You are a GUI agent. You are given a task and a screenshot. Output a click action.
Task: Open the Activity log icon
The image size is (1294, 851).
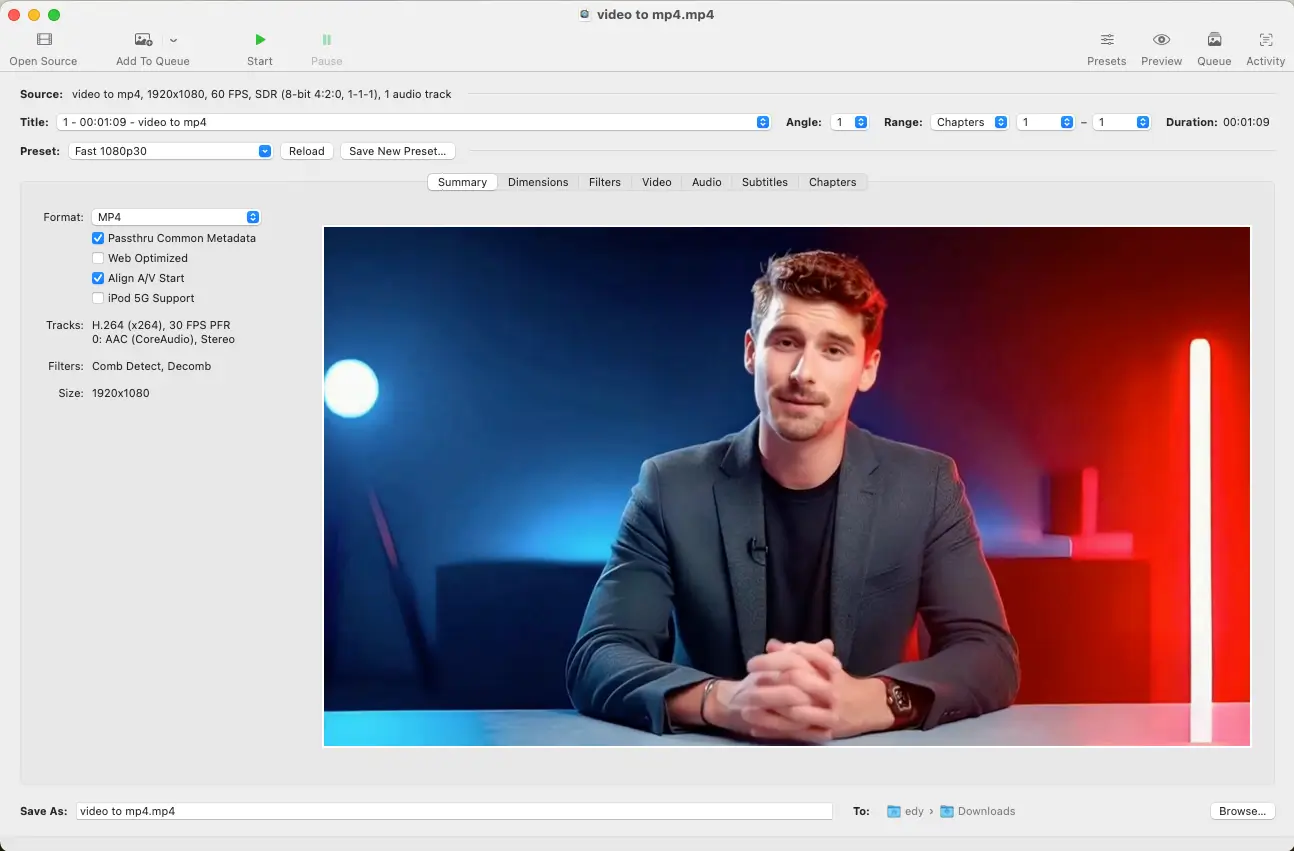click(x=1265, y=39)
